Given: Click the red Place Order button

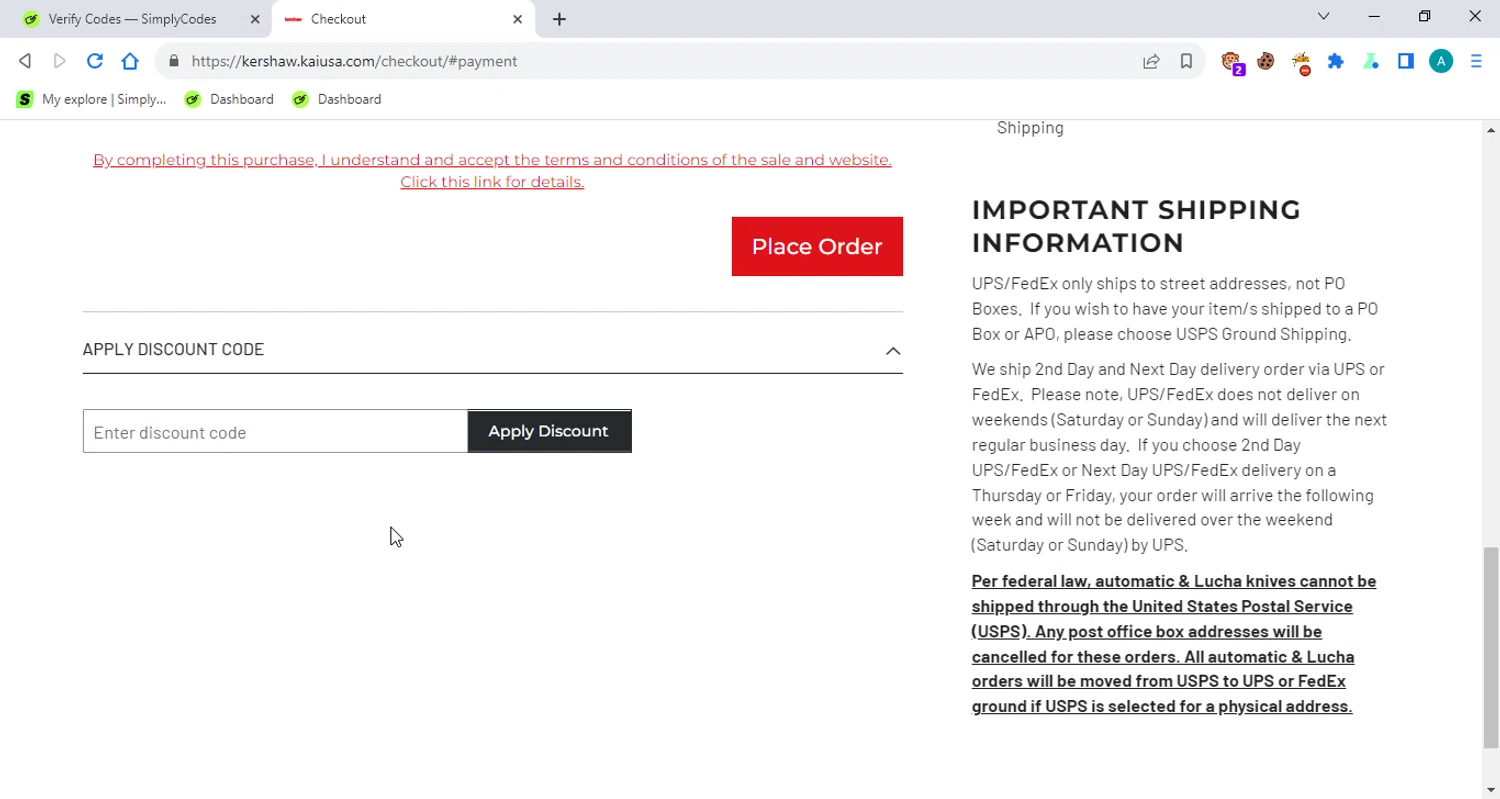Looking at the screenshot, I should (817, 246).
